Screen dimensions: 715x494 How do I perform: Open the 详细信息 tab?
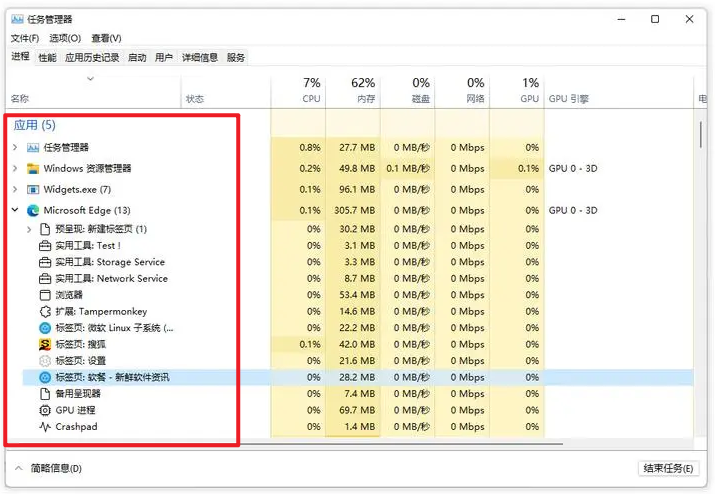200,57
